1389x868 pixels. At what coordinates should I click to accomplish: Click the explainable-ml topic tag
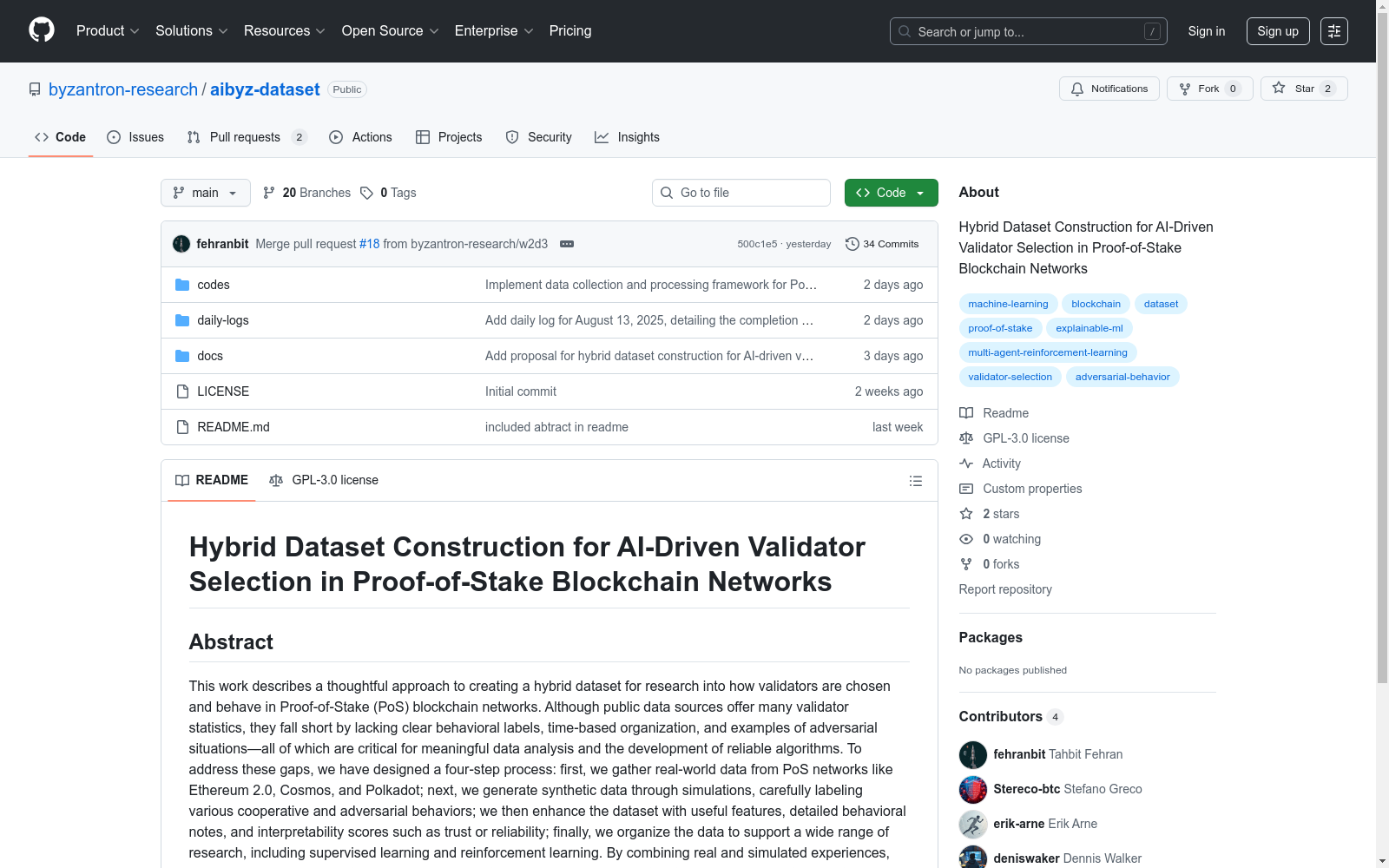point(1089,328)
